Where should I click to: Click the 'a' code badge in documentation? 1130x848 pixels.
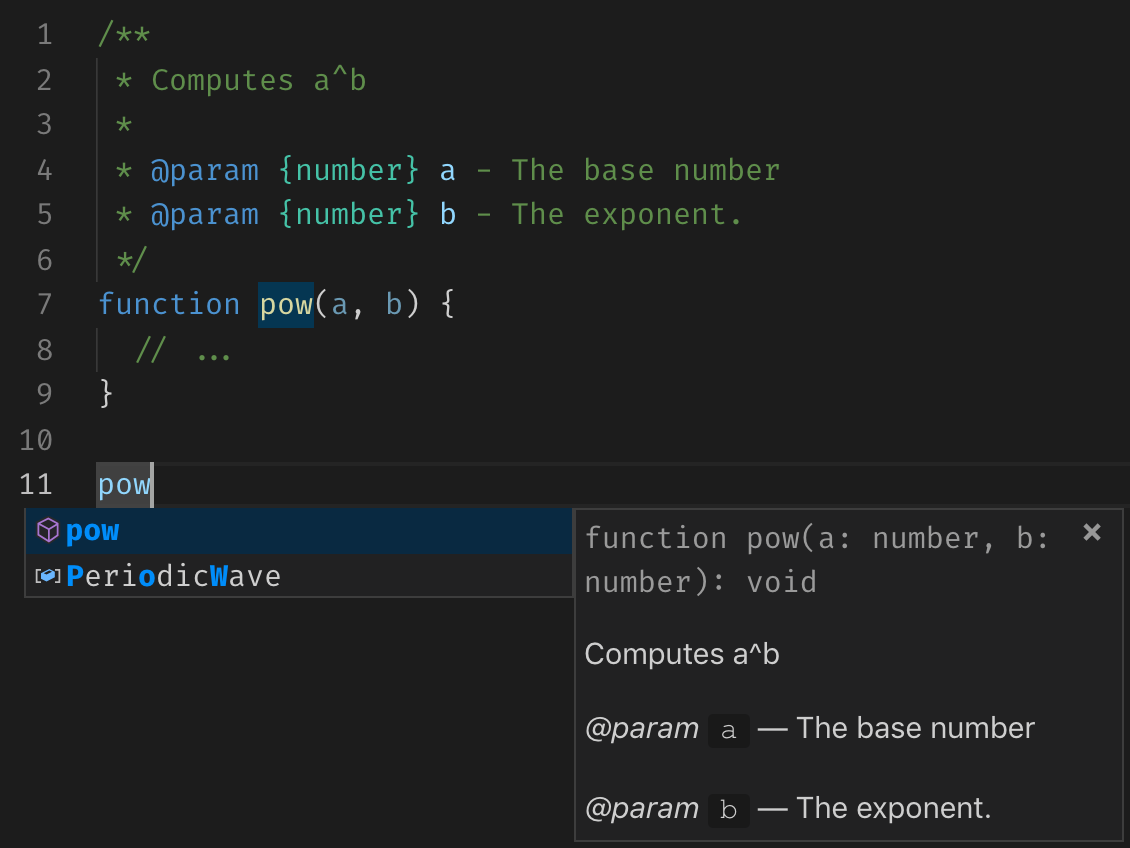click(x=728, y=730)
